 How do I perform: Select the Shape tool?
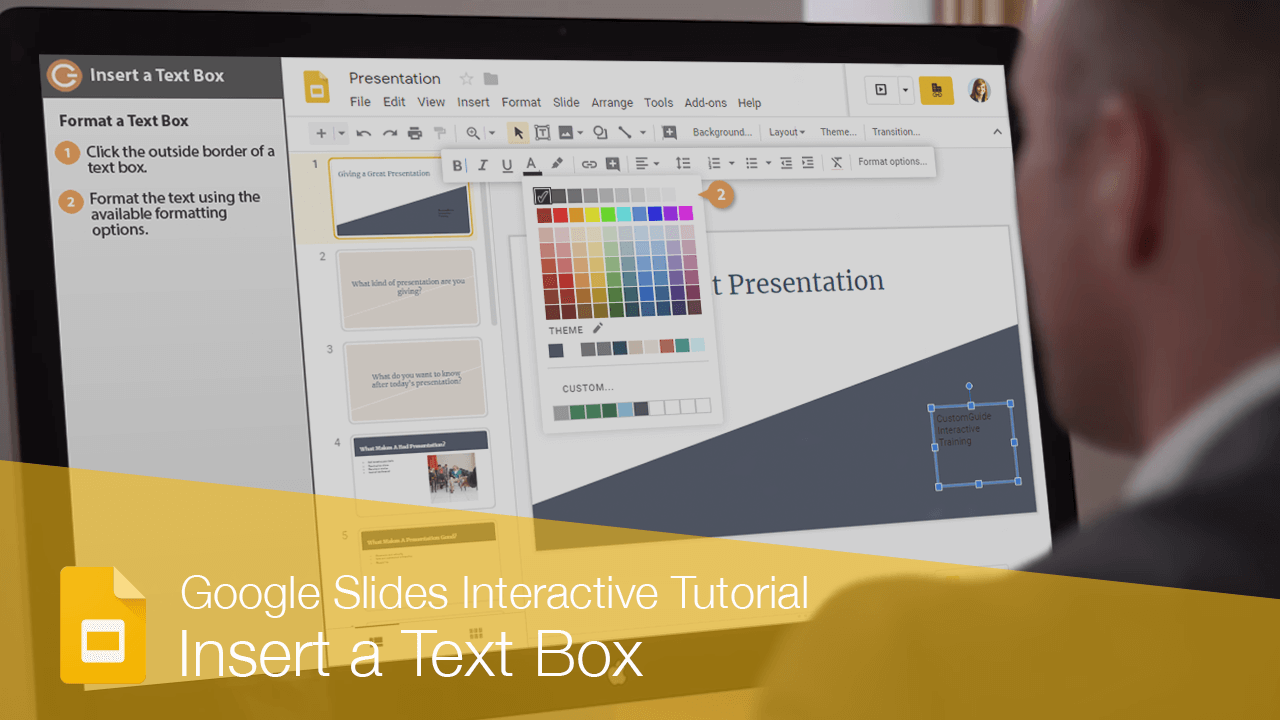tap(600, 131)
